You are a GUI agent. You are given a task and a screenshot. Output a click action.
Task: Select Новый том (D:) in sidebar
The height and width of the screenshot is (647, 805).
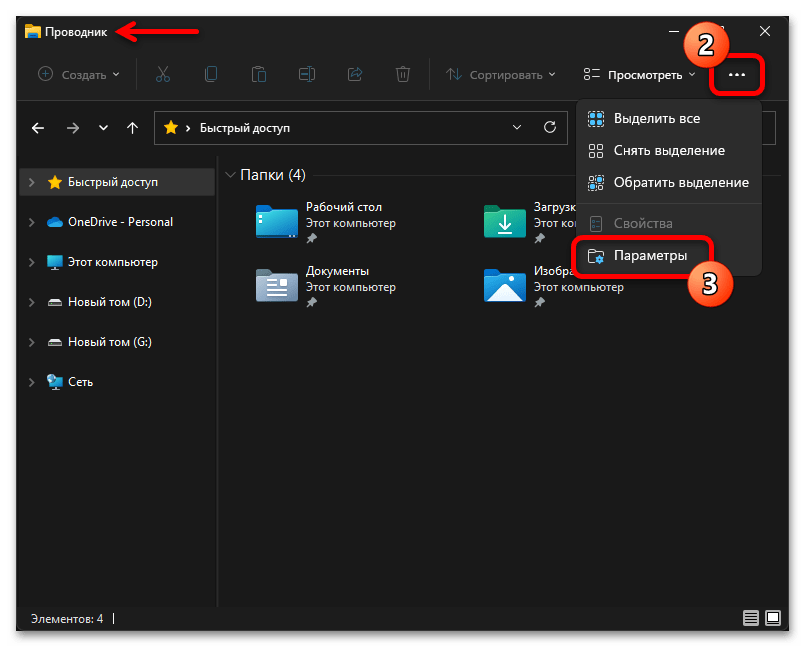click(x=109, y=302)
